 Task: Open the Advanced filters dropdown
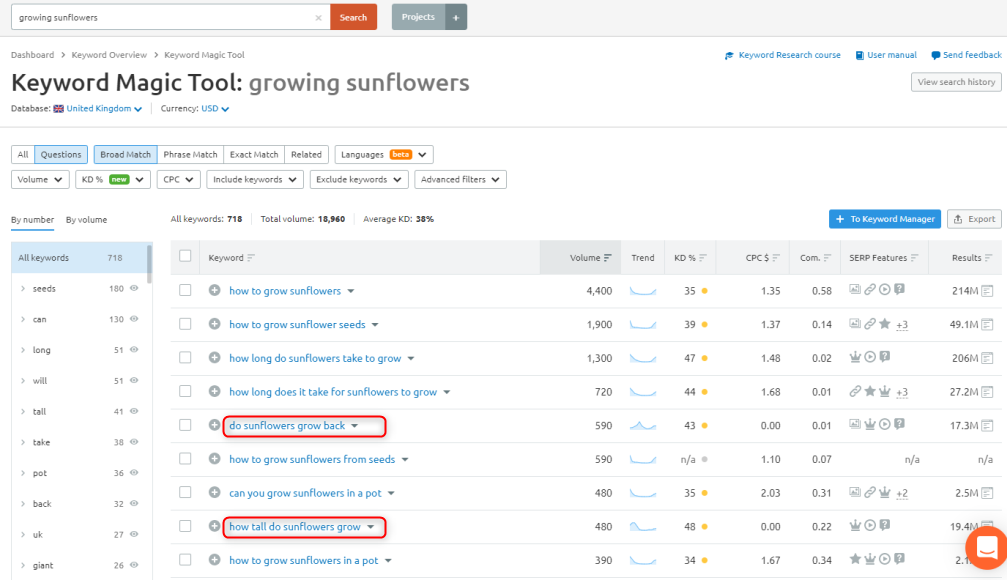click(460, 180)
